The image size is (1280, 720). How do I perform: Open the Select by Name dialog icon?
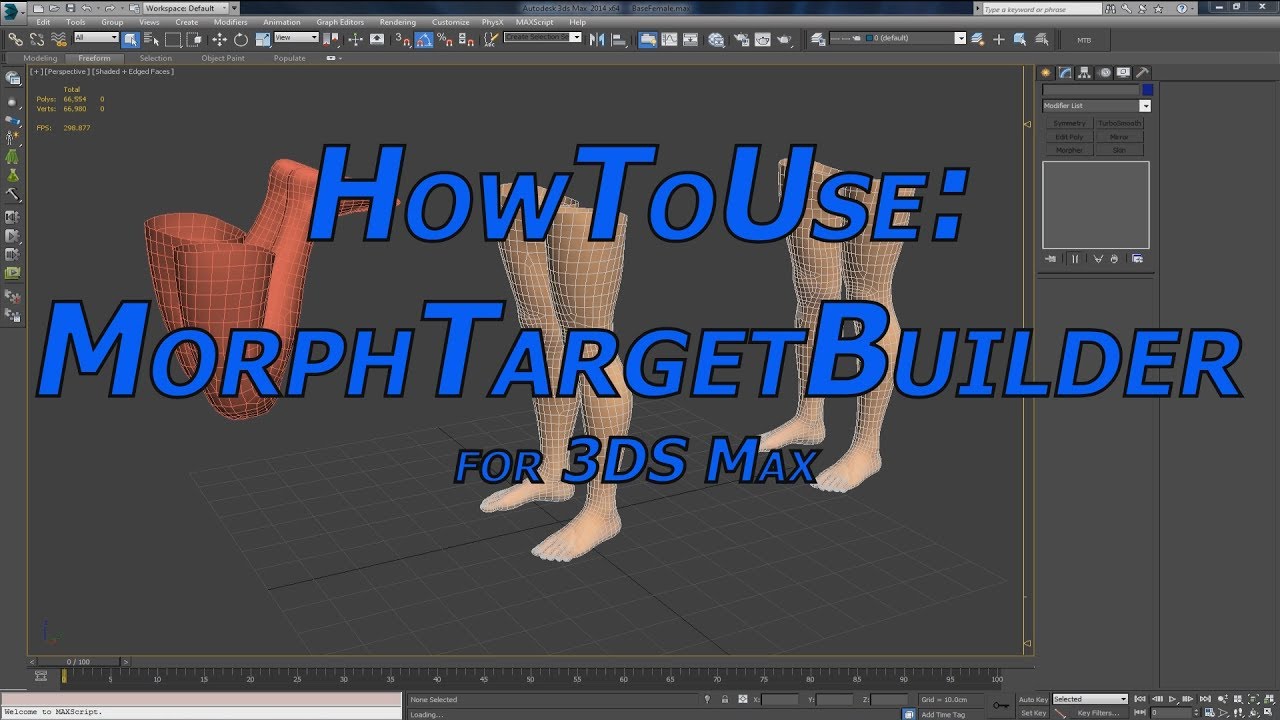click(x=151, y=39)
